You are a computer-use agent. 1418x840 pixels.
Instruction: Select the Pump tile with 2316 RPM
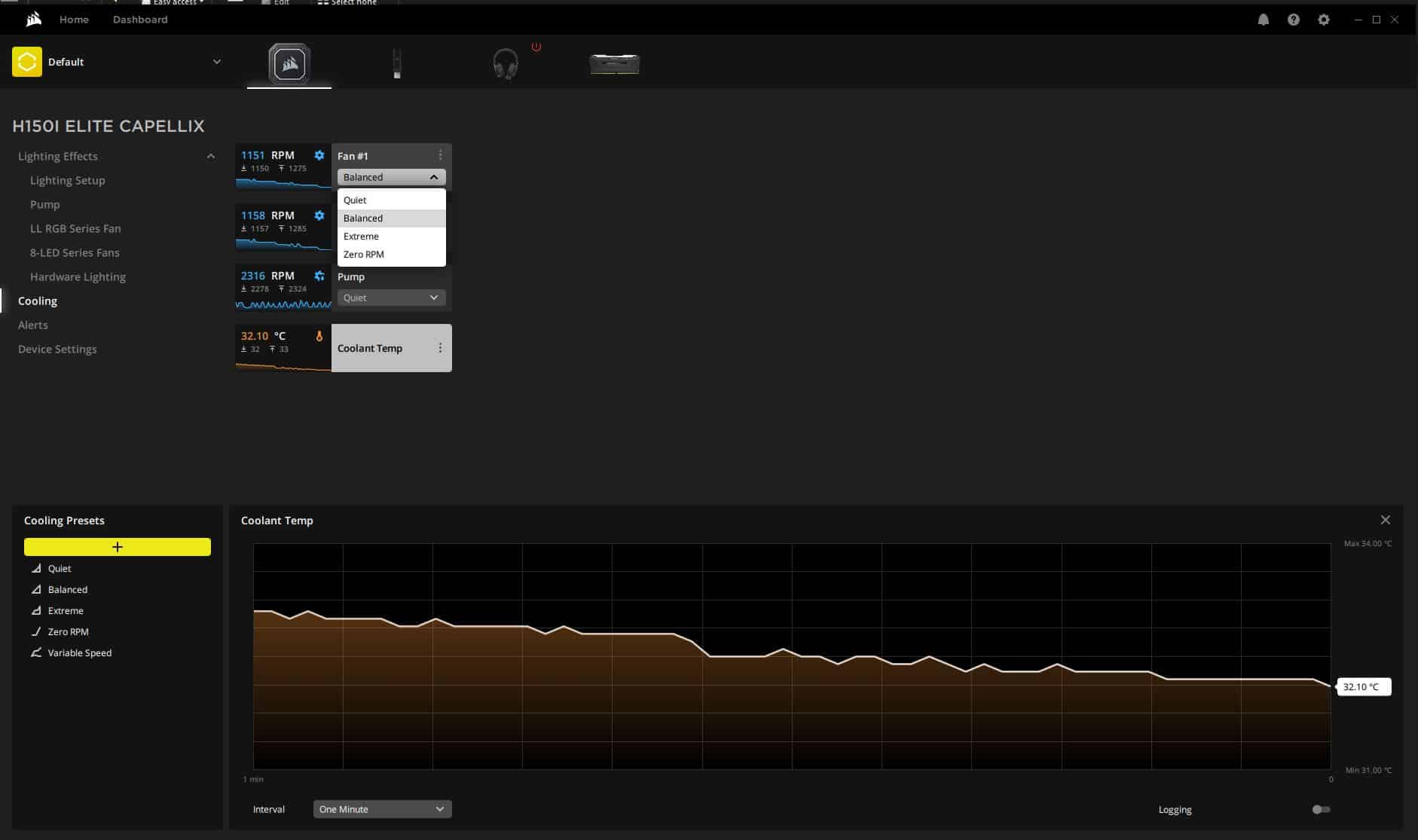283,287
